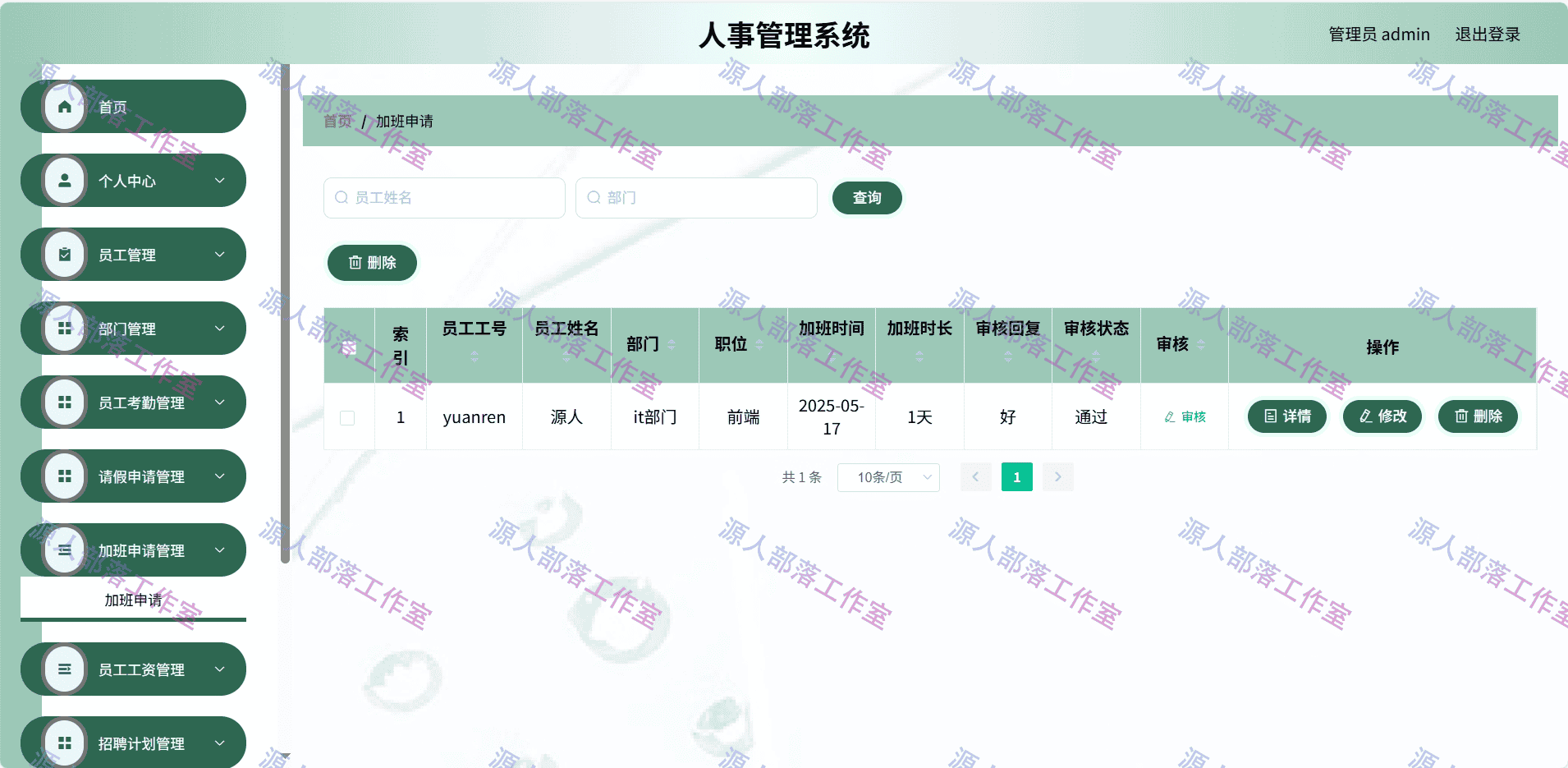Select page 1 in the pagination
This screenshot has height=768, width=1568.
[x=1017, y=477]
